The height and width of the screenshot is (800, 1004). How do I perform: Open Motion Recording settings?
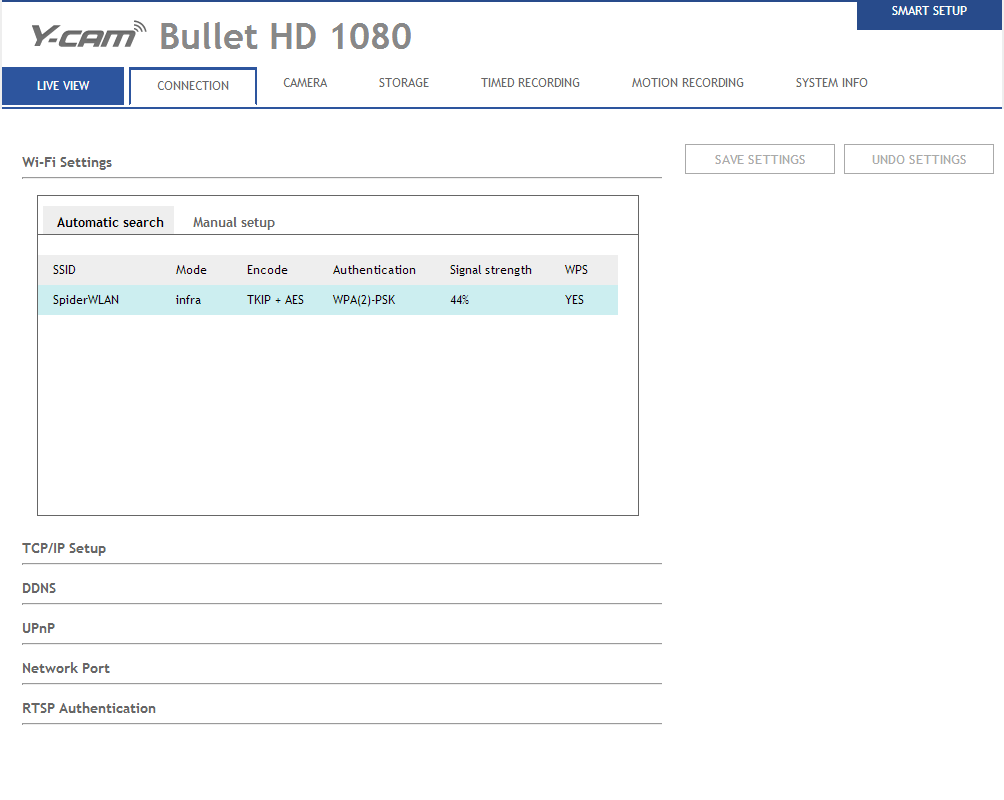(687, 83)
